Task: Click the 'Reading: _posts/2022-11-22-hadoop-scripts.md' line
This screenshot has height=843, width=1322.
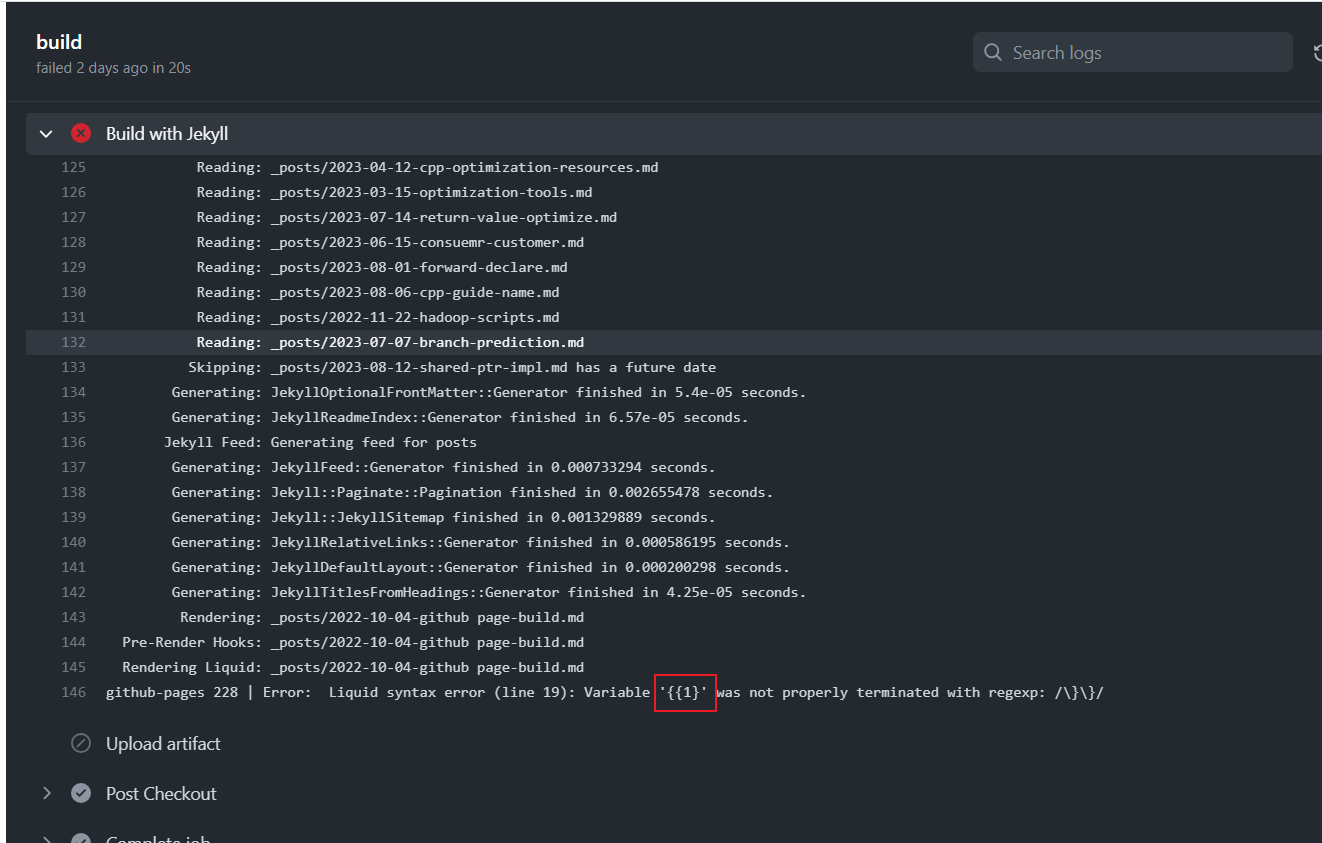Action: click(378, 317)
